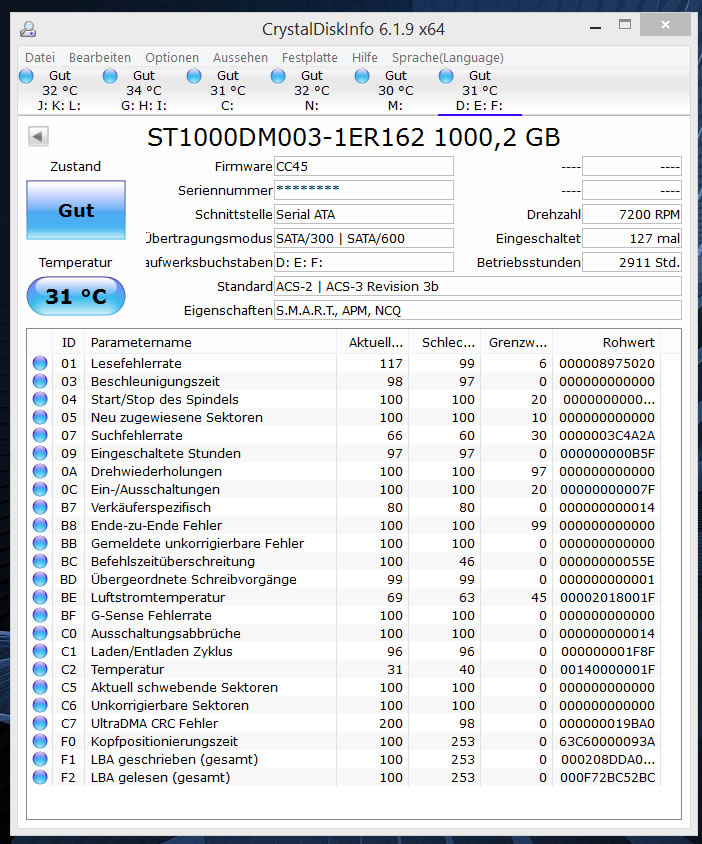Click the blue Gut health status button
This screenshot has width=702, height=844.
[x=76, y=210]
